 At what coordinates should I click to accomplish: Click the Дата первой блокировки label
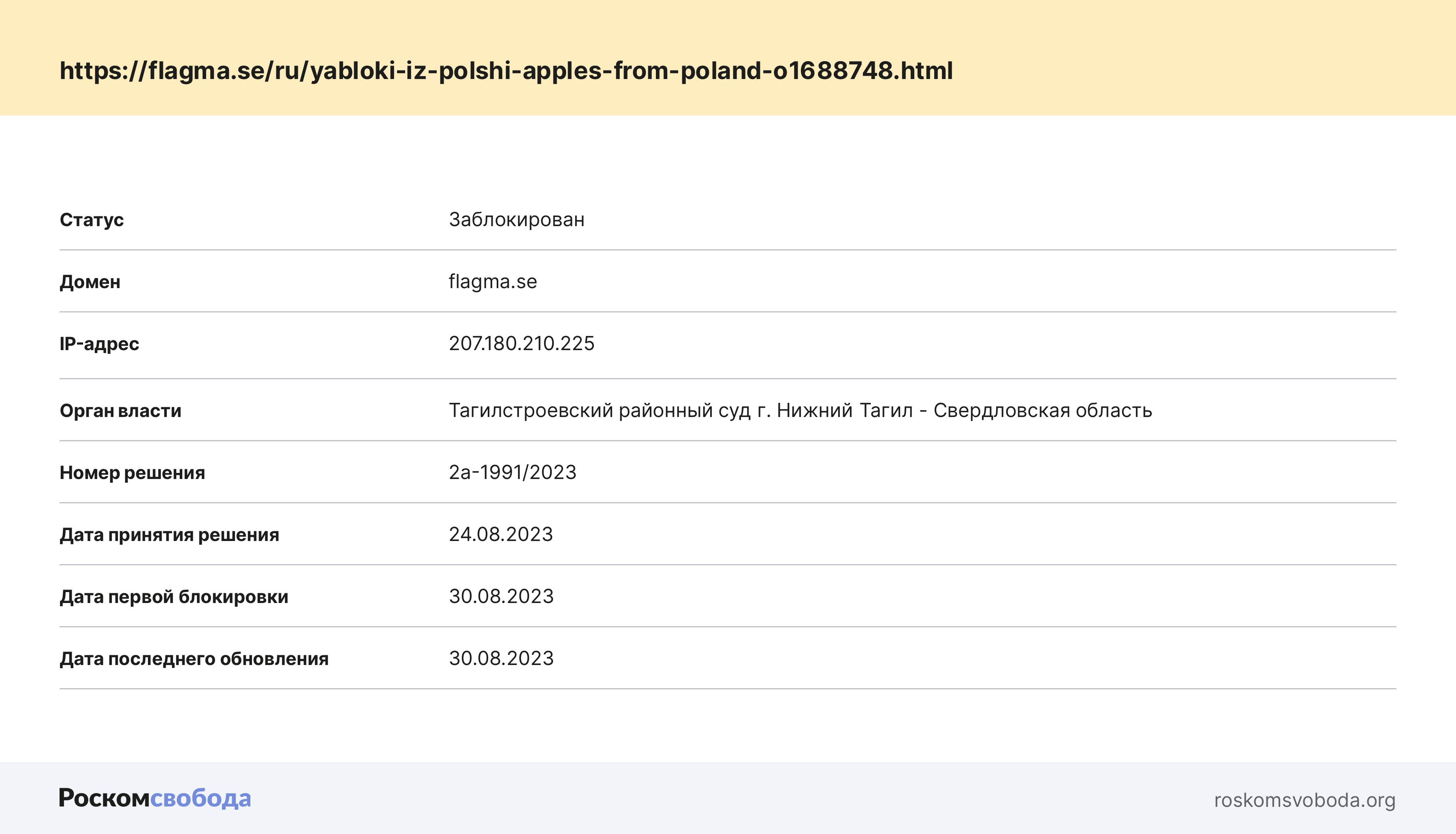174,597
